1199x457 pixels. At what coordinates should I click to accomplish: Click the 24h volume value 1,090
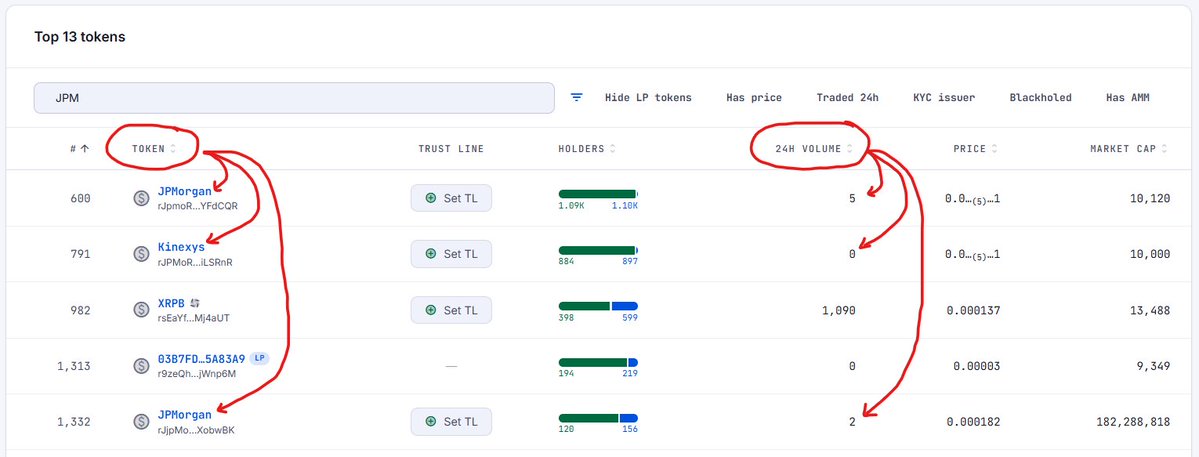point(838,310)
